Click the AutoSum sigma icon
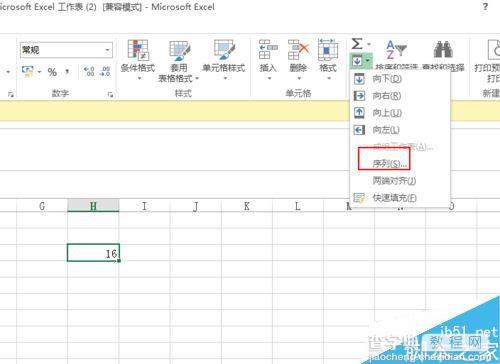The height and width of the screenshot is (364, 500). click(357, 44)
